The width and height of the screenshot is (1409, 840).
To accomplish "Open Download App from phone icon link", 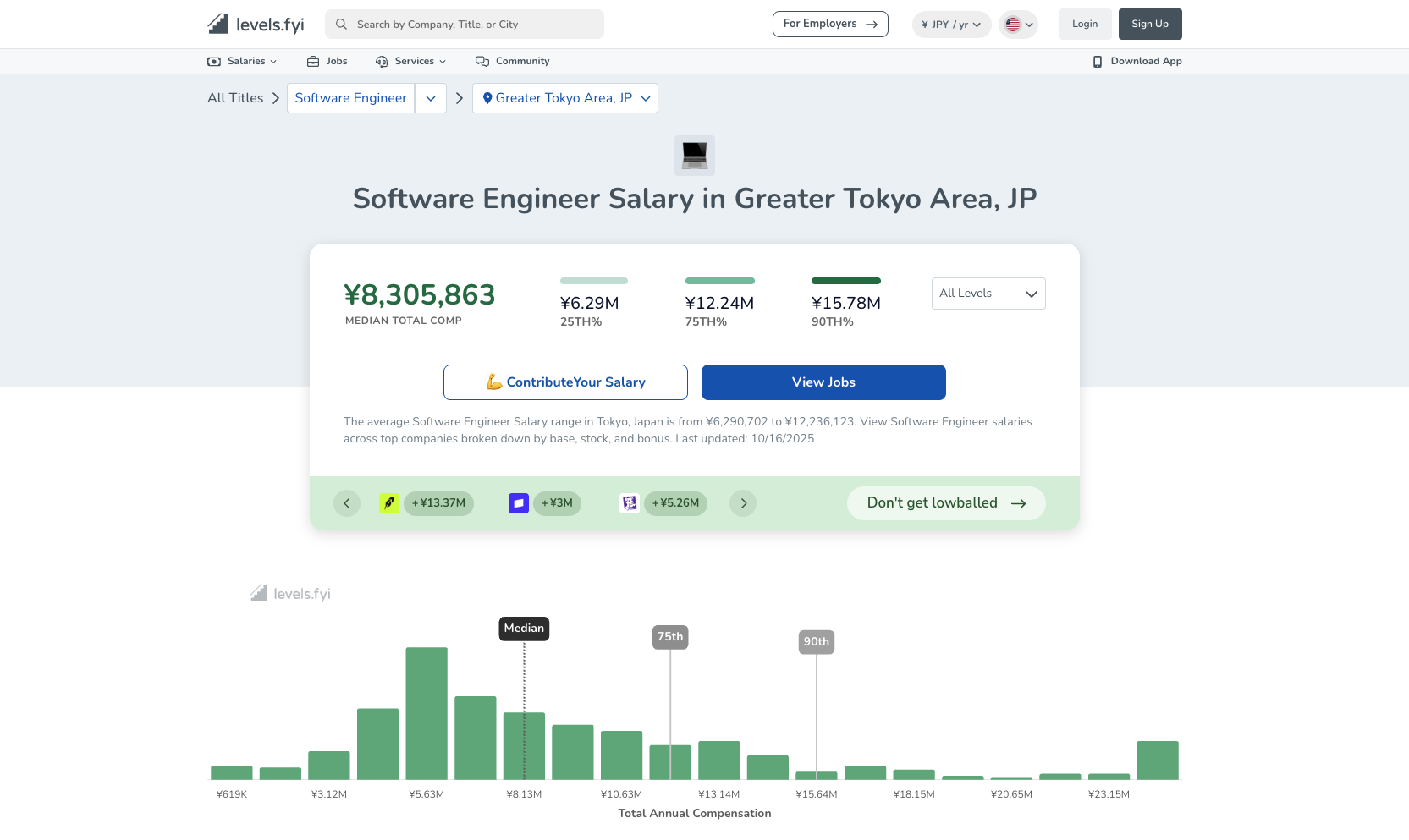I will pyautogui.click(x=1137, y=61).
